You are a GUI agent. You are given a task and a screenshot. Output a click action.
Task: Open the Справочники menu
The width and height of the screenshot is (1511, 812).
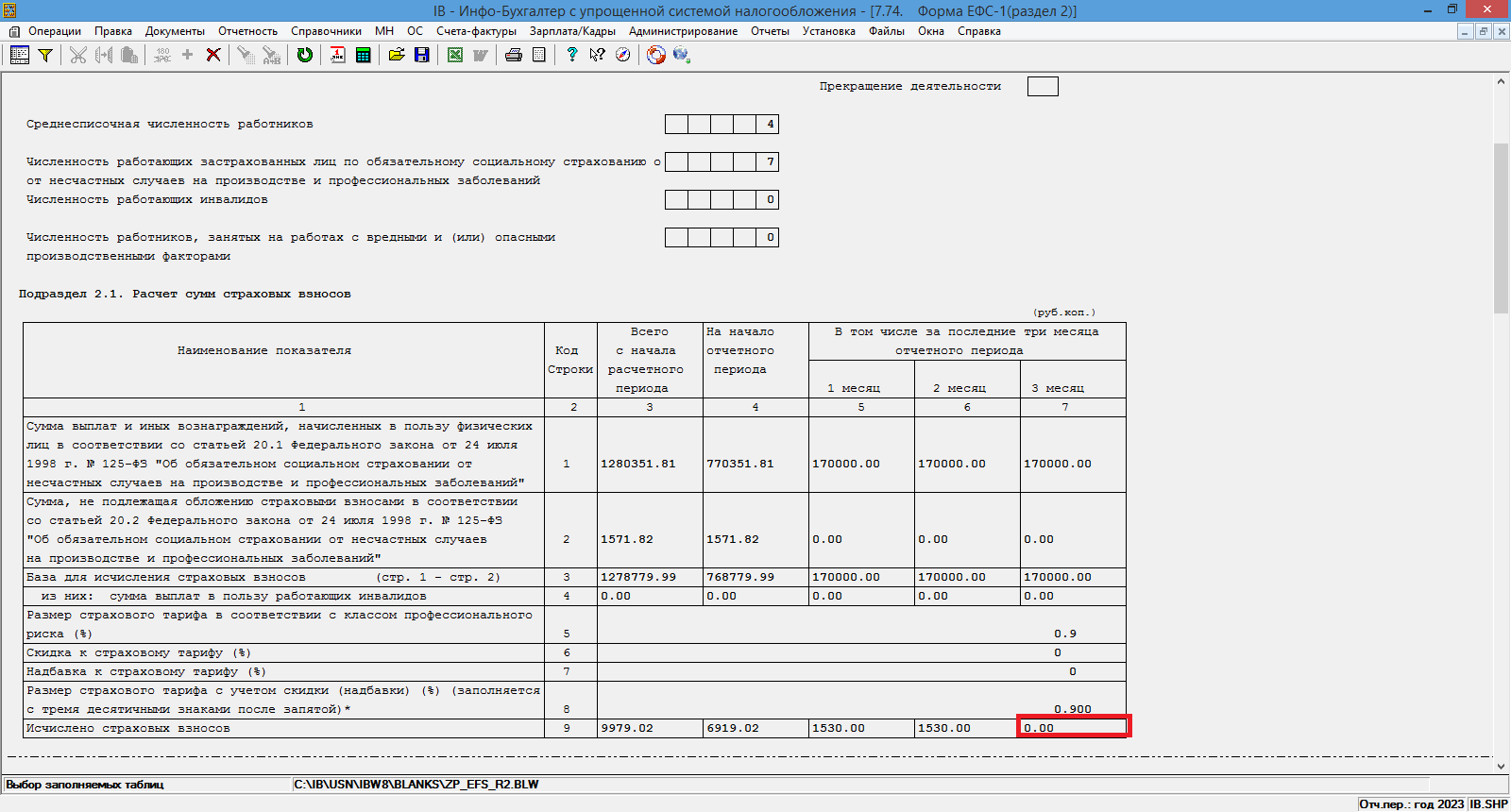coord(326,31)
